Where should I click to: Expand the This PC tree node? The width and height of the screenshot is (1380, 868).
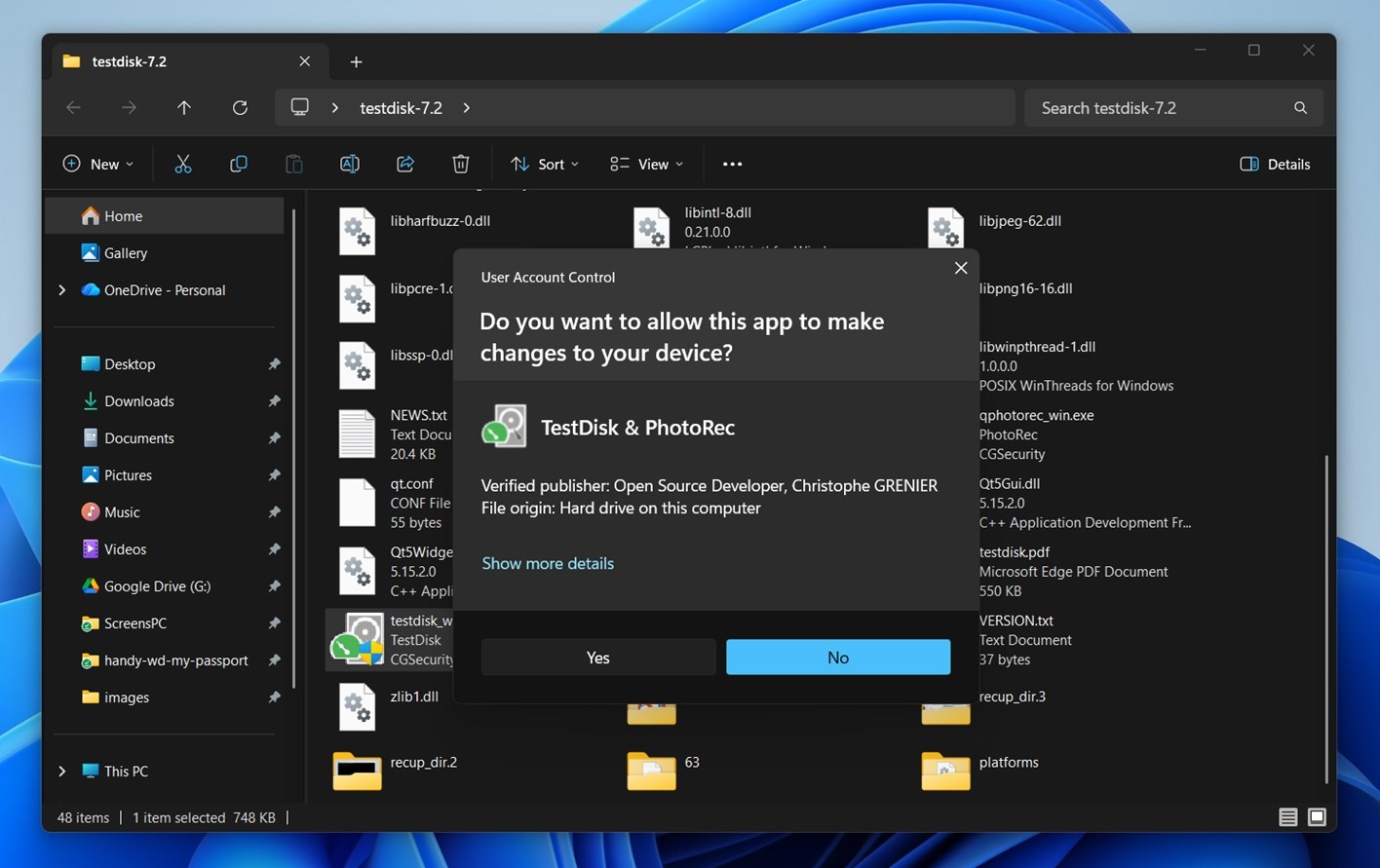point(62,771)
